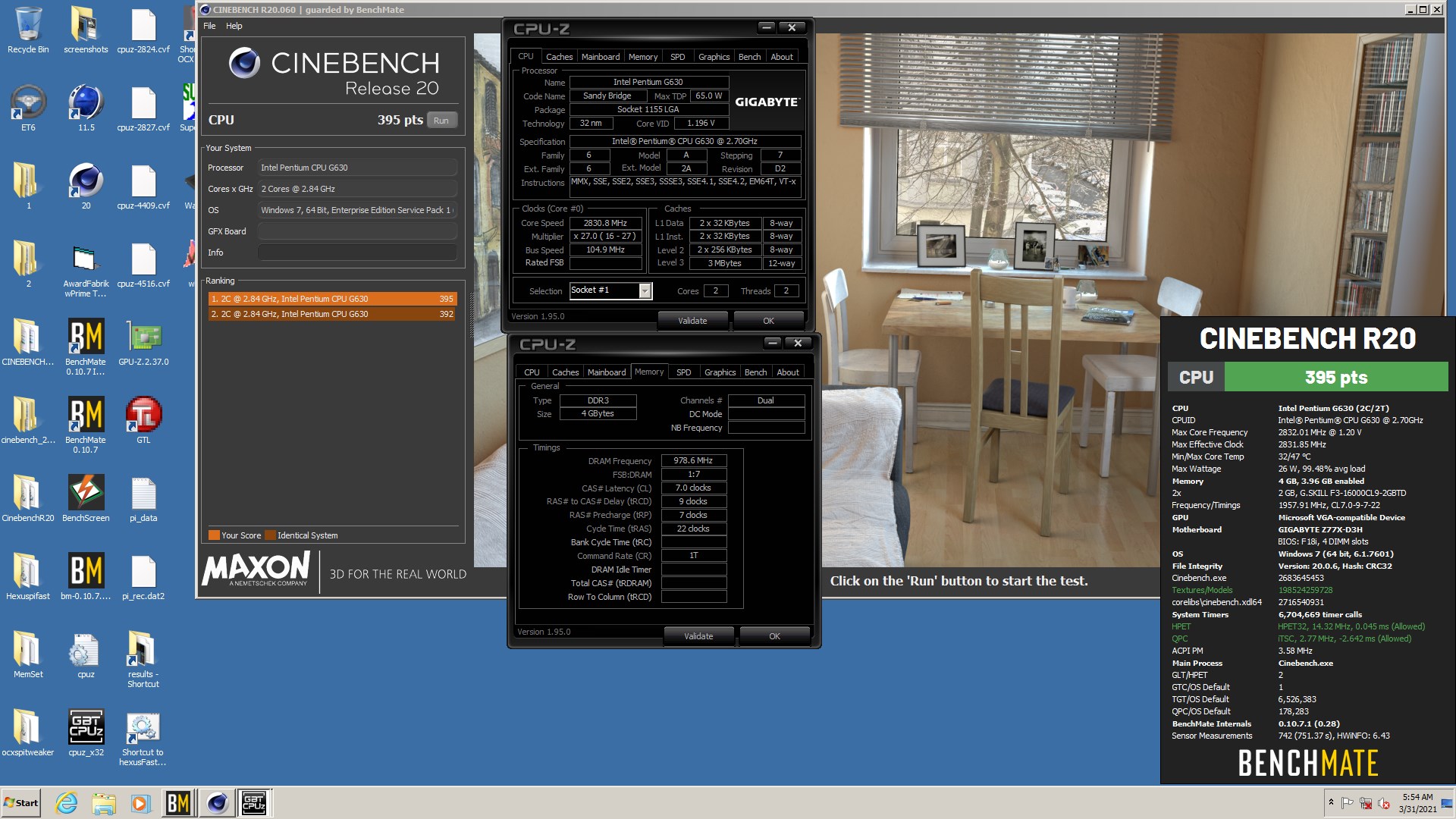Launch cpuz_x32 desktop icon
1456x819 pixels.
click(x=86, y=733)
